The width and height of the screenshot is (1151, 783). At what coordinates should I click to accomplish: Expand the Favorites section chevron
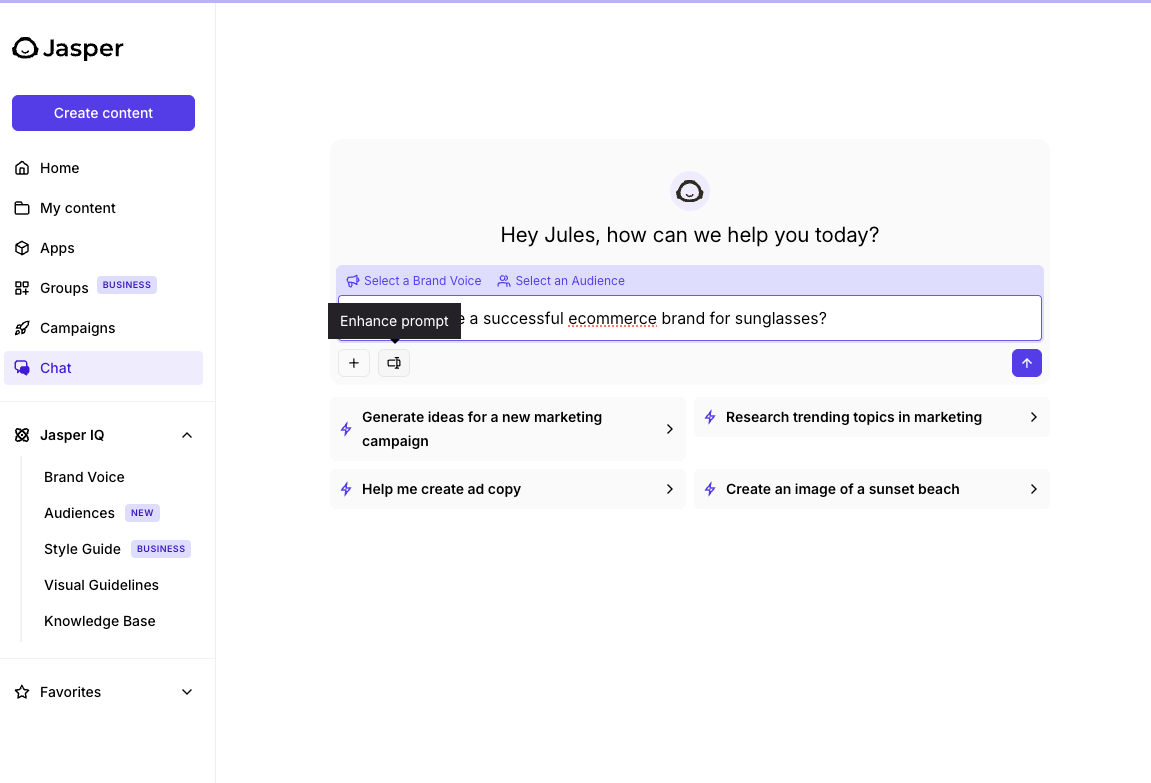click(187, 692)
